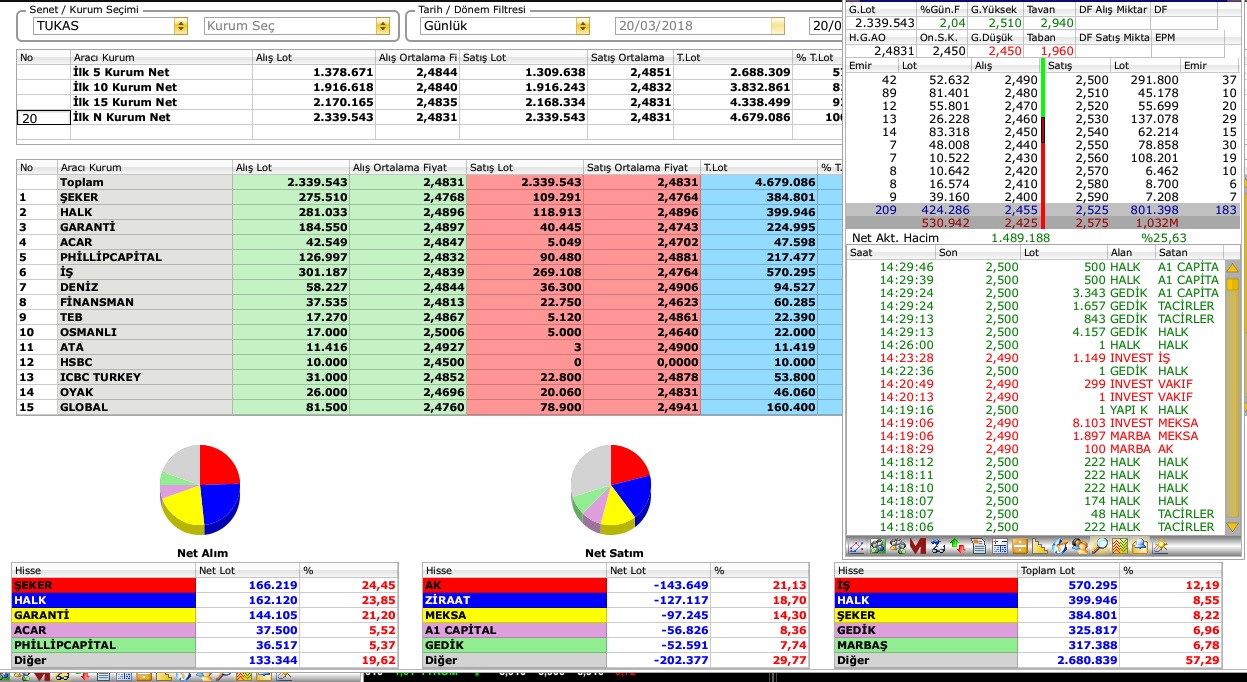Viewport: 1247px width, 682px height.
Task: Click the green-up red-down arrows toolbar icon
Action: [x=958, y=546]
